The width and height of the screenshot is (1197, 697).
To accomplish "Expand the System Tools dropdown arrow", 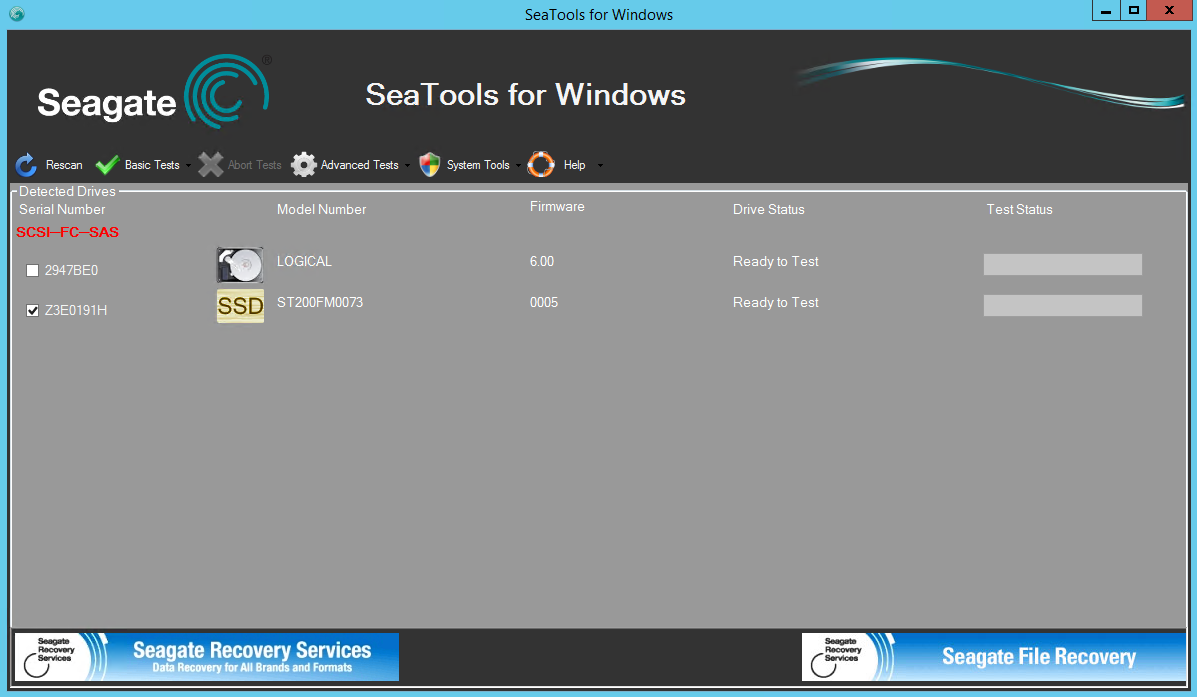I will point(518,166).
